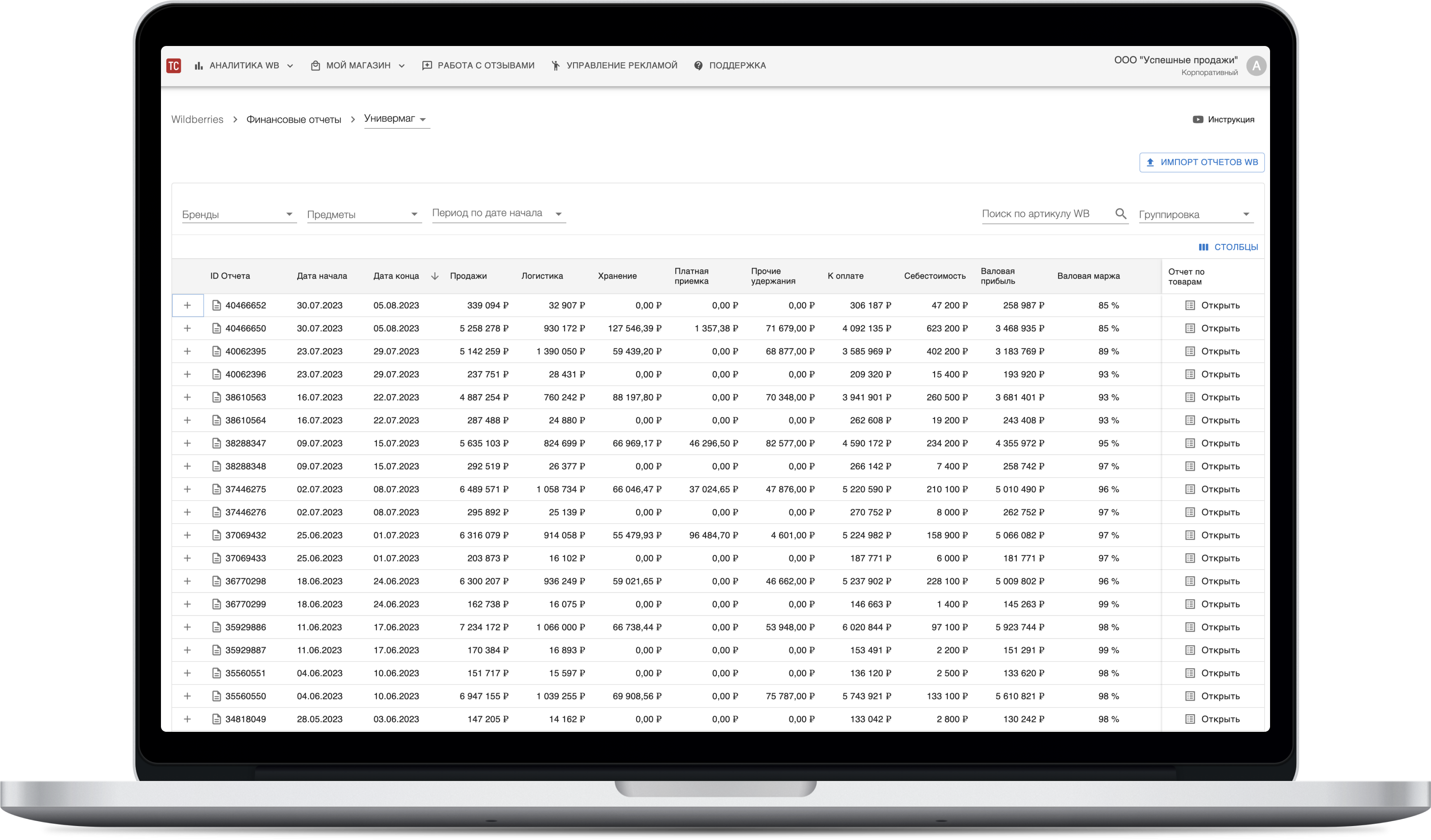The height and width of the screenshot is (840, 1431).
Task: Click the Дата конца sort arrow
Action: (435, 276)
